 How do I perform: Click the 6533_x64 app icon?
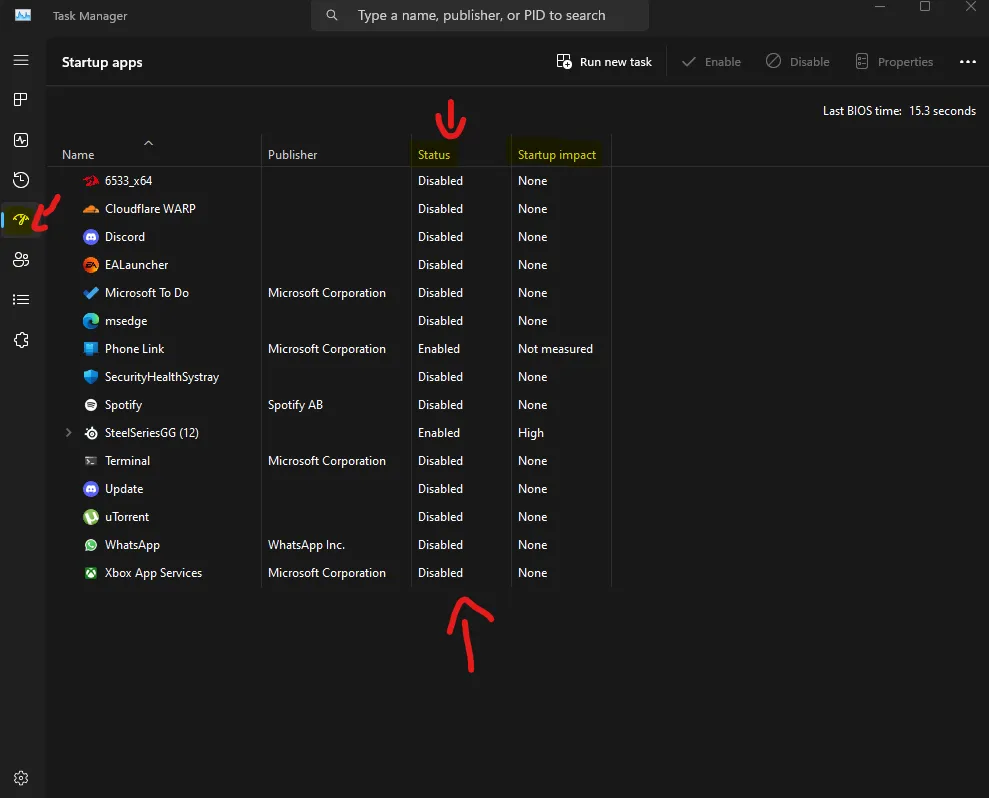(x=91, y=181)
